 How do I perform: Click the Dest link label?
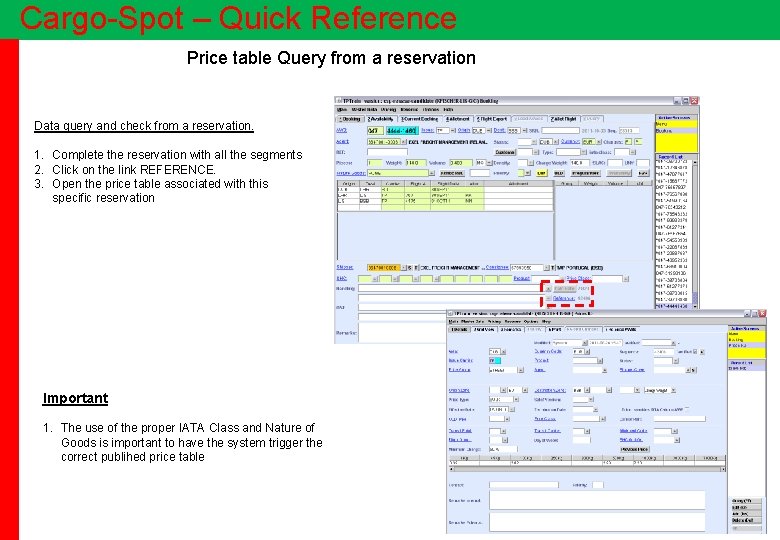[x=500, y=130]
